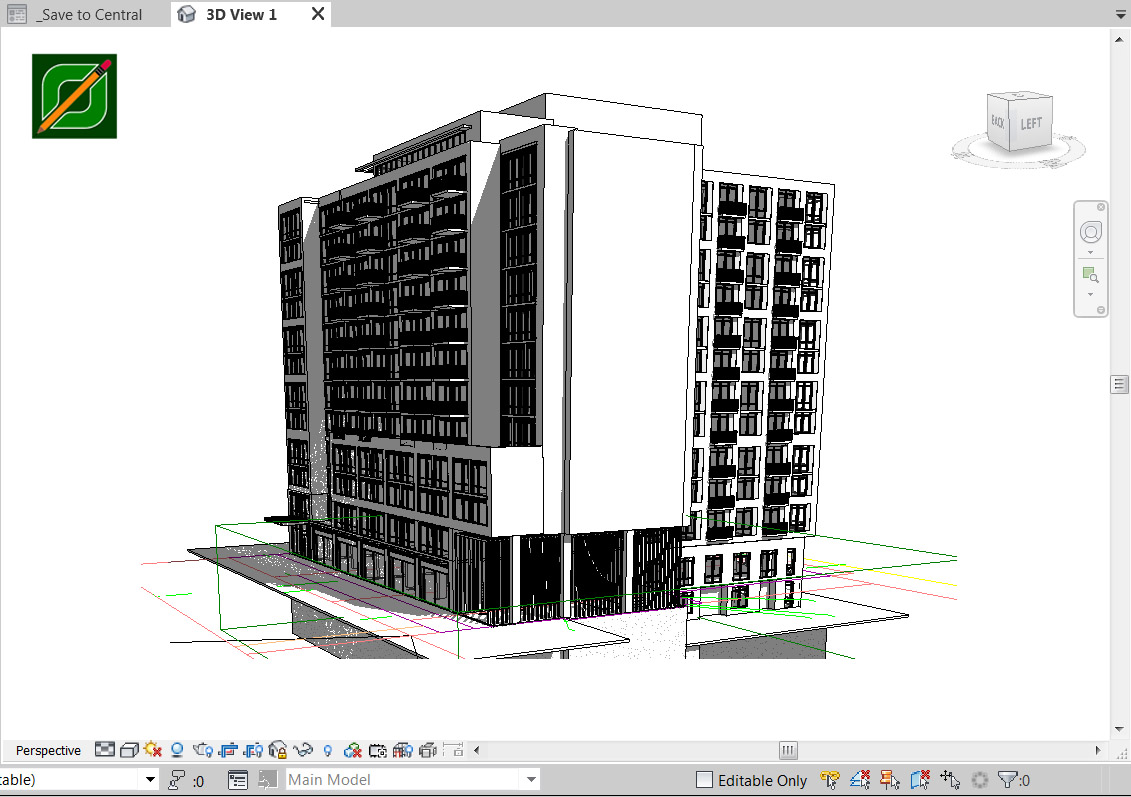Switch to the _Save to Central tab
Image resolution: width=1131 pixels, height=797 pixels.
(89, 15)
